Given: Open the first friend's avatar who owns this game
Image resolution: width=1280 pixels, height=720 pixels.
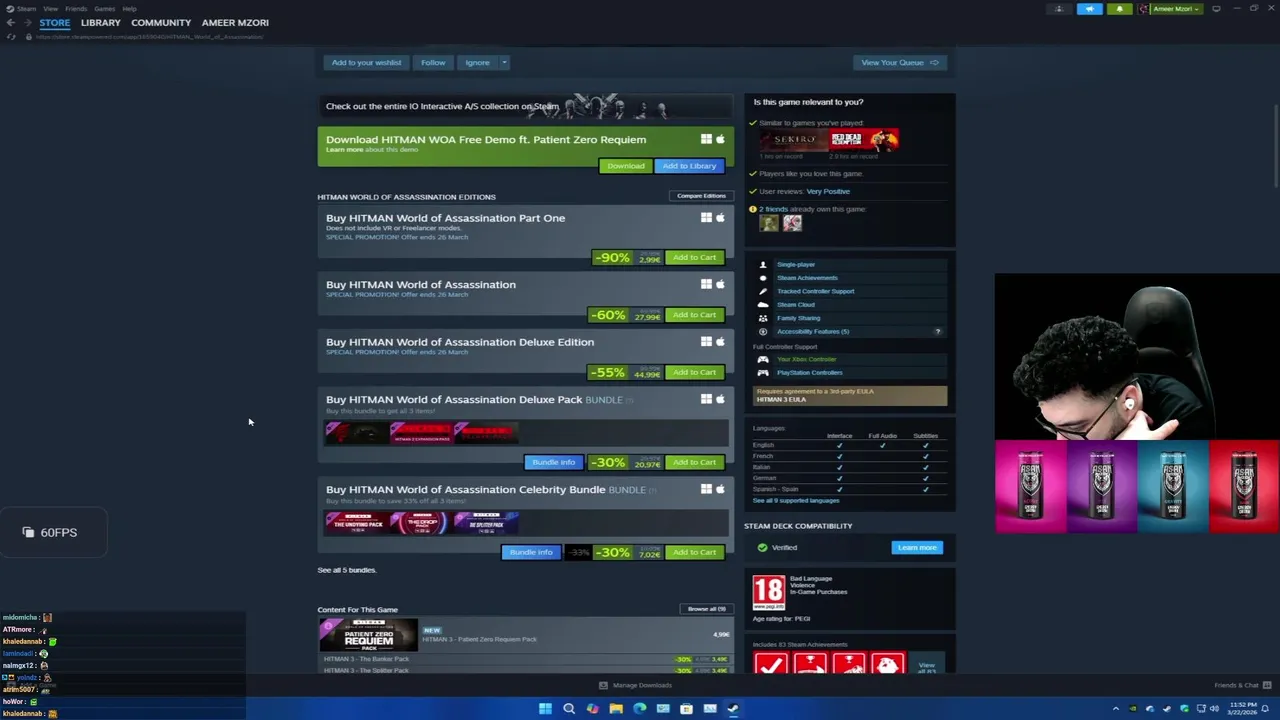Looking at the screenshot, I should (x=768, y=223).
